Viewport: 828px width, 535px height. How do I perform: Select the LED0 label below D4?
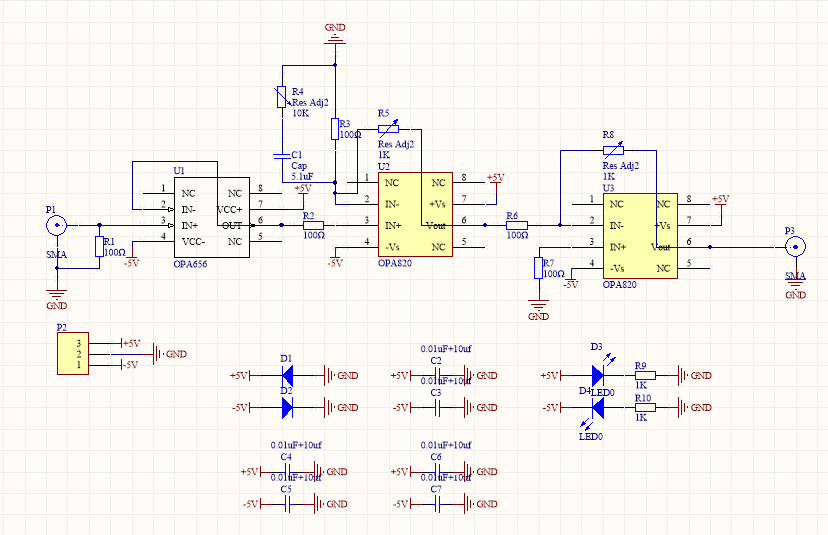(x=591, y=437)
